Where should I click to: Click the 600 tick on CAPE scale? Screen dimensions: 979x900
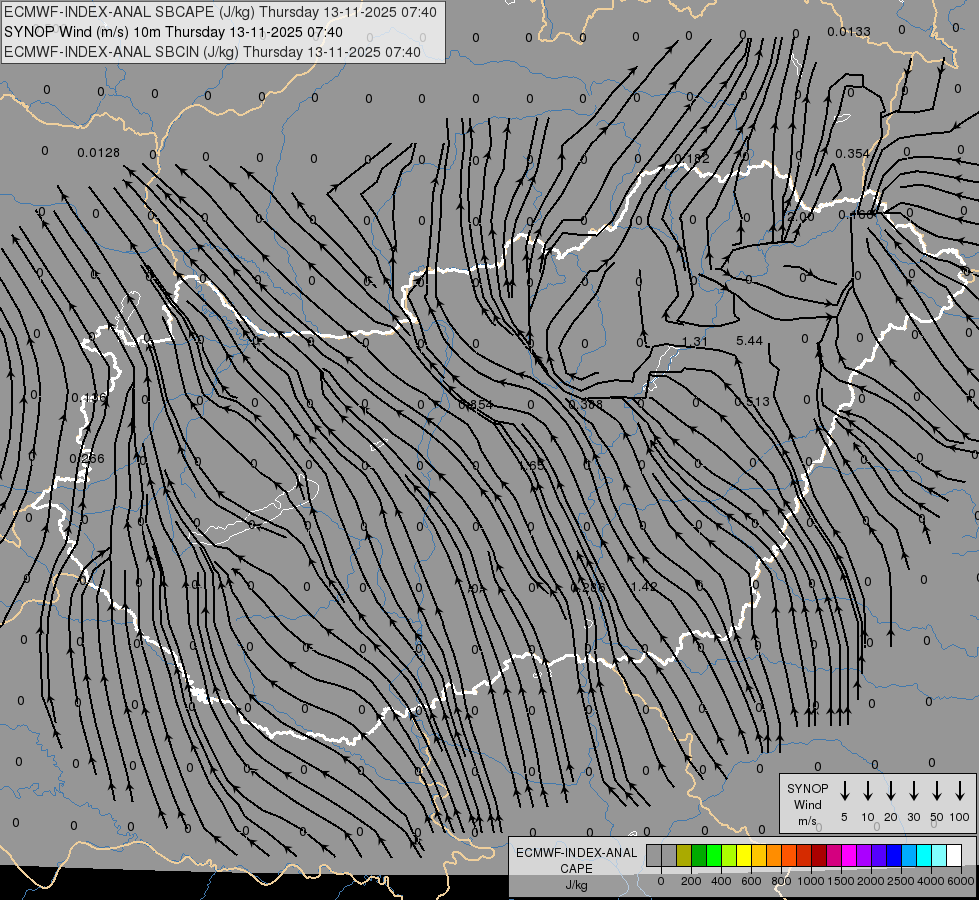click(751, 881)
